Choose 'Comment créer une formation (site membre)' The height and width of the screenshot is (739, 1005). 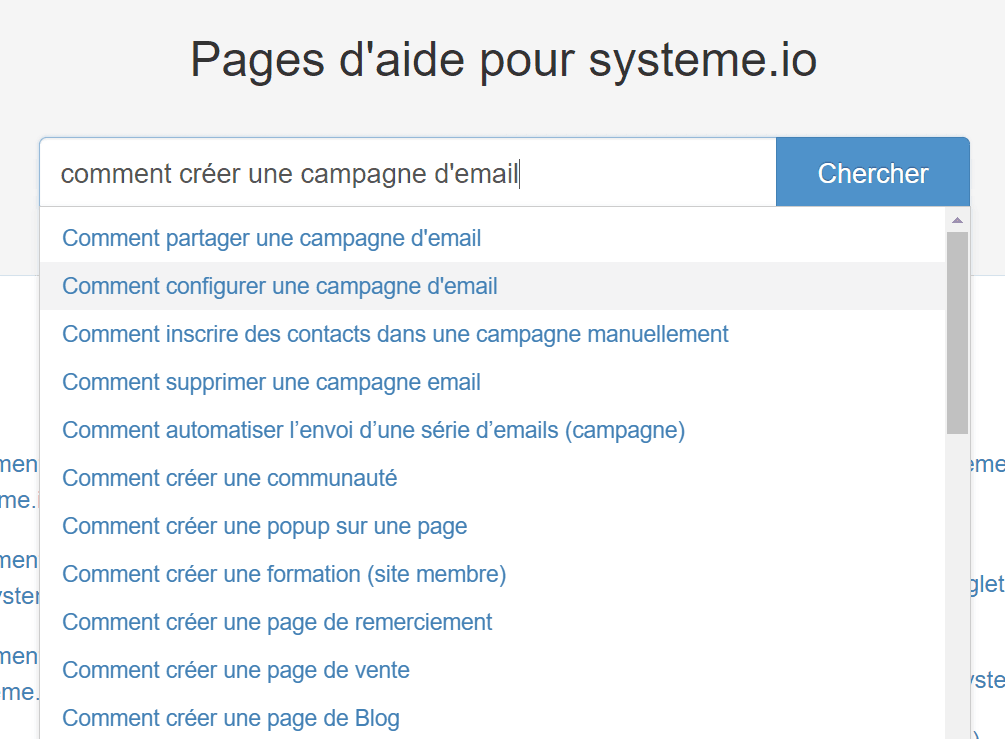pyautogui.click(x=492, y=574)
